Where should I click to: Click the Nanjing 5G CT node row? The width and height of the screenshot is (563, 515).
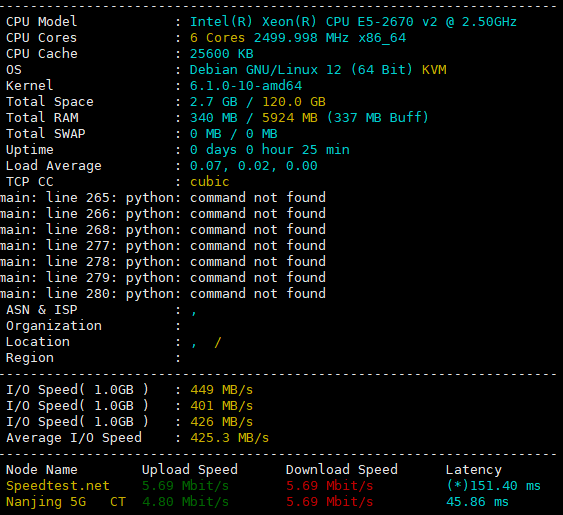click(x=257, y=502)
